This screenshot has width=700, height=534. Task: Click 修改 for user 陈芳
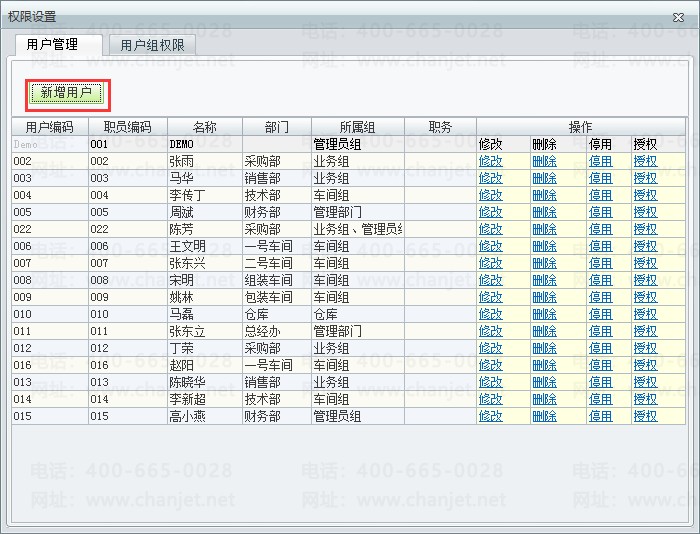(490, 229)
